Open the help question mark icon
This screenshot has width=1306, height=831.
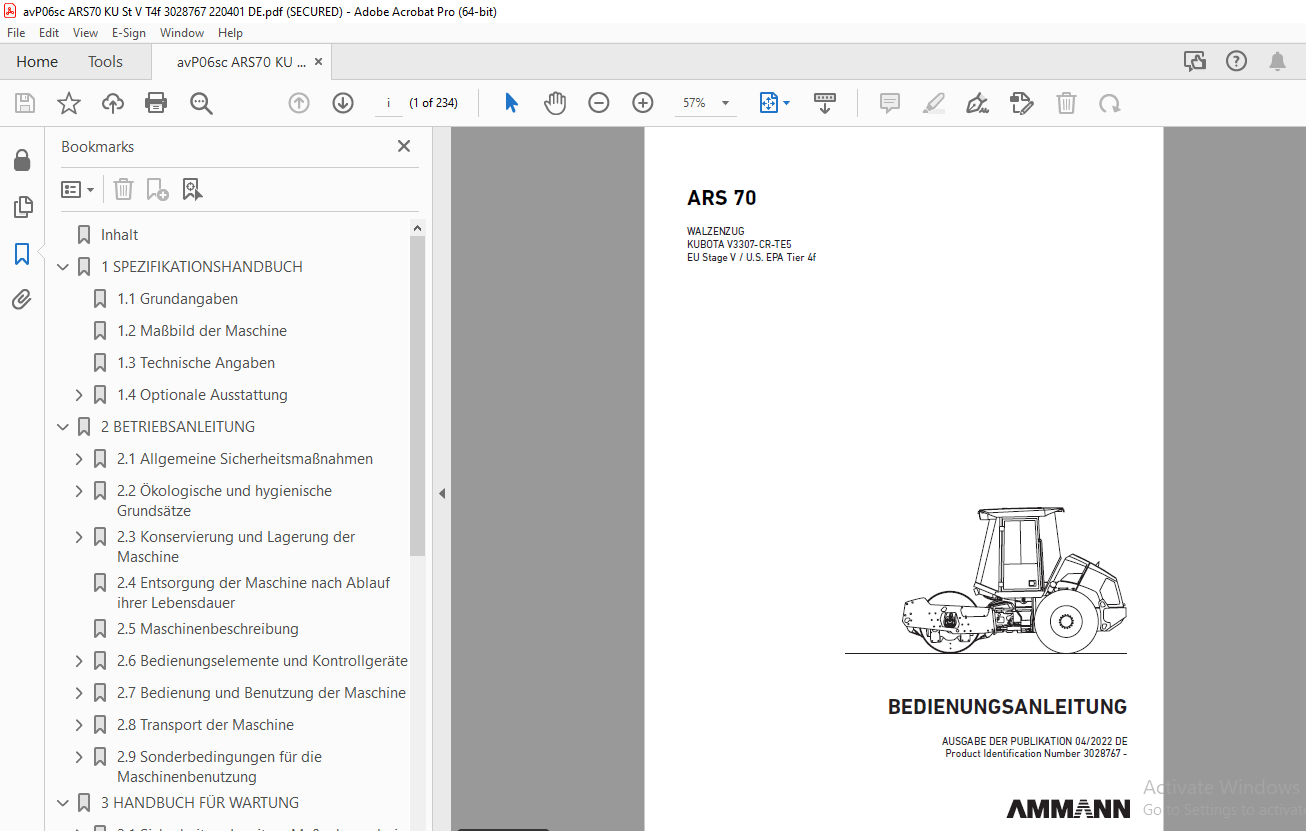click(x=1237, y=61)
